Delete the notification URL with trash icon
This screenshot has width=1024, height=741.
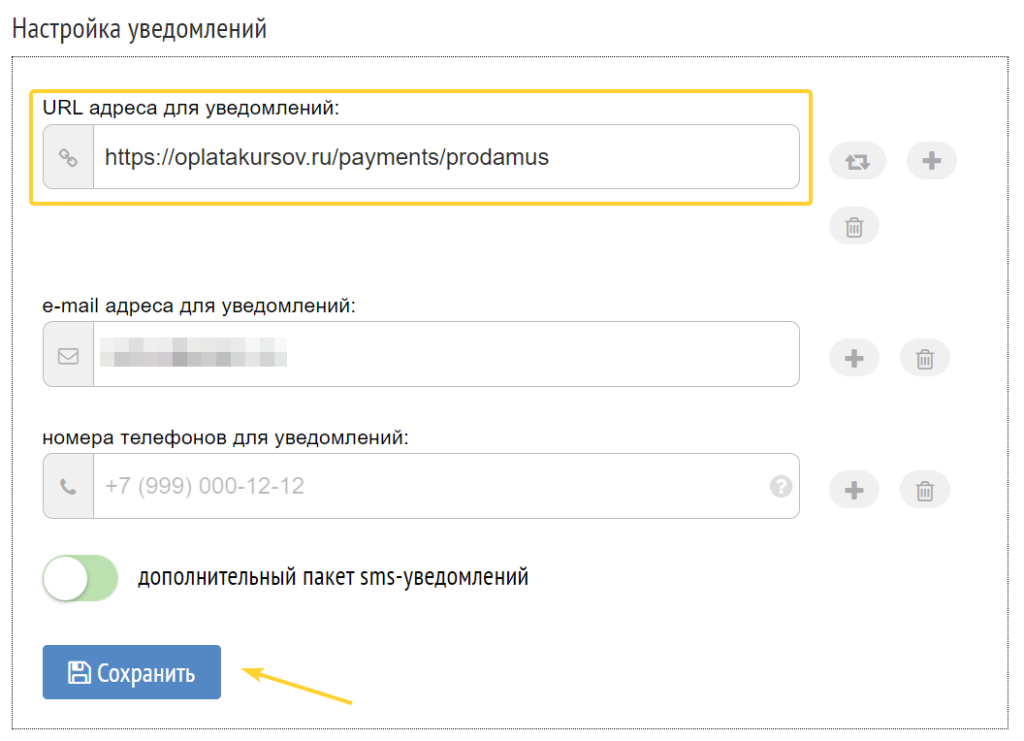point(854,227)
